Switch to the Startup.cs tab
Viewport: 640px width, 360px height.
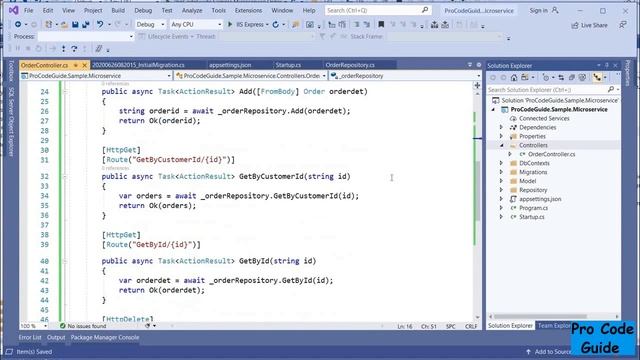click(x=288, y=65)
